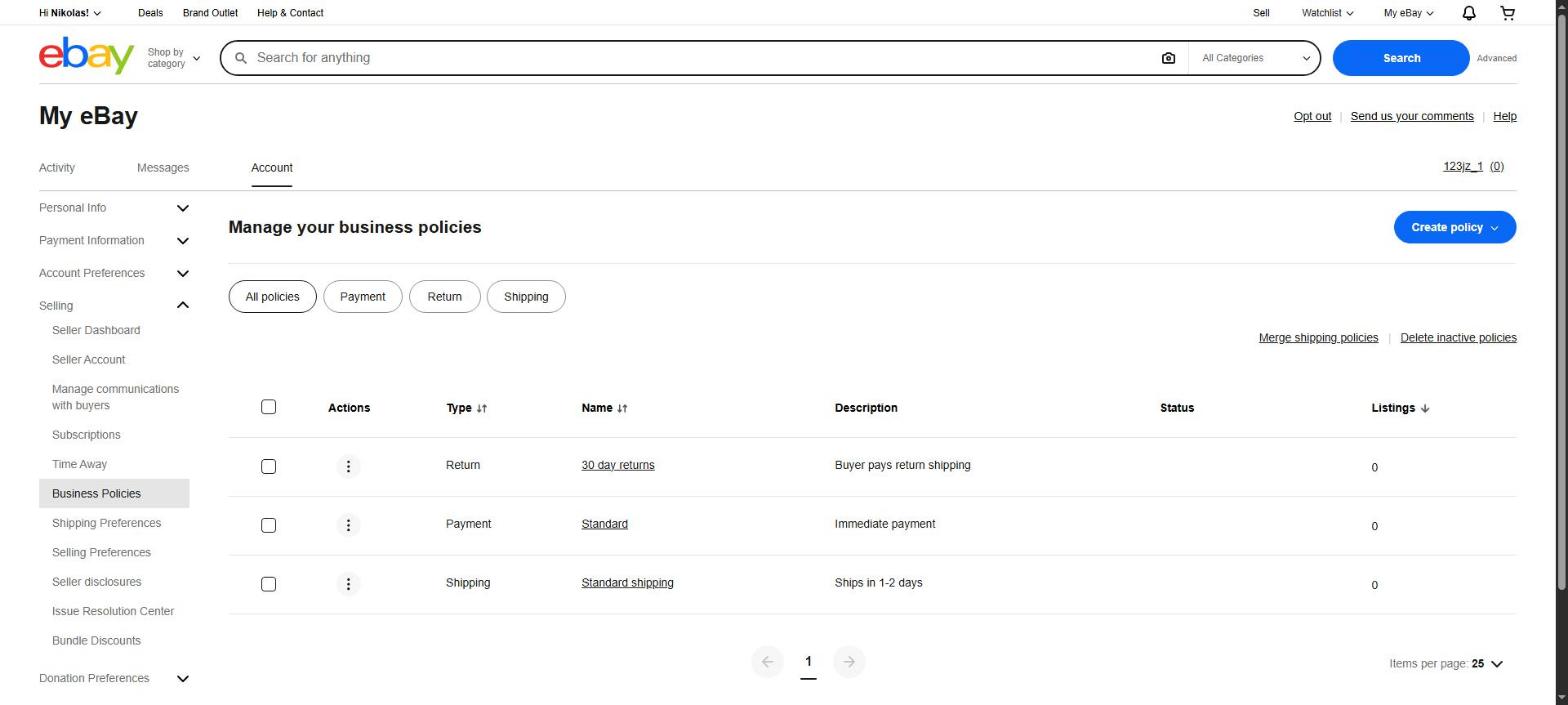The height and width of the screenshot is (705, 1568).
Task: Go to previous page arrow
Action: pyautogui.click(x=767, y=662)
